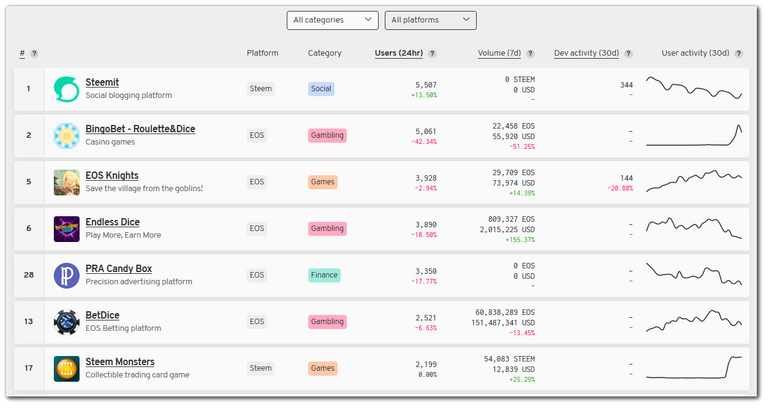Sort by Users (24hr) column
Screen dimensions: 768x408
click(399, 53)
